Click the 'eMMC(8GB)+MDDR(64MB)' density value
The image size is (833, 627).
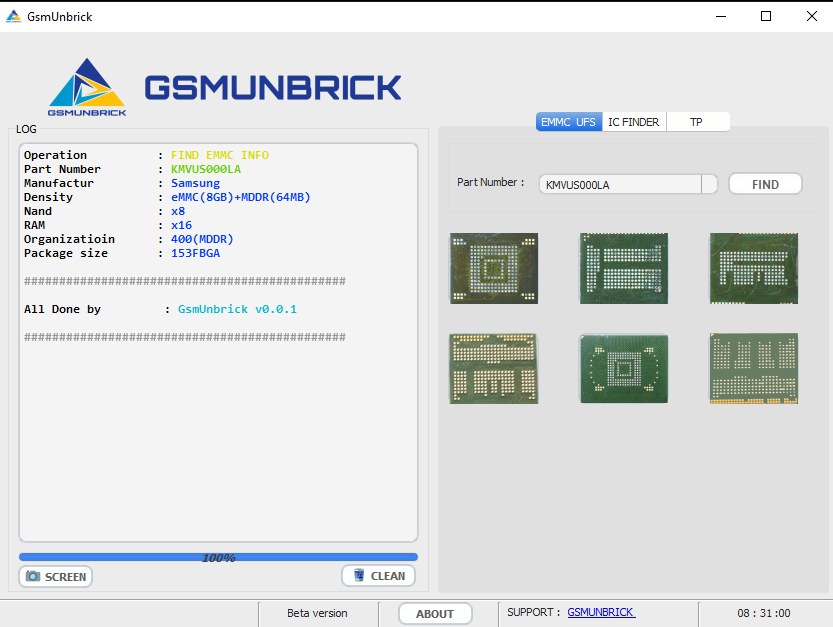click(241, 197)
